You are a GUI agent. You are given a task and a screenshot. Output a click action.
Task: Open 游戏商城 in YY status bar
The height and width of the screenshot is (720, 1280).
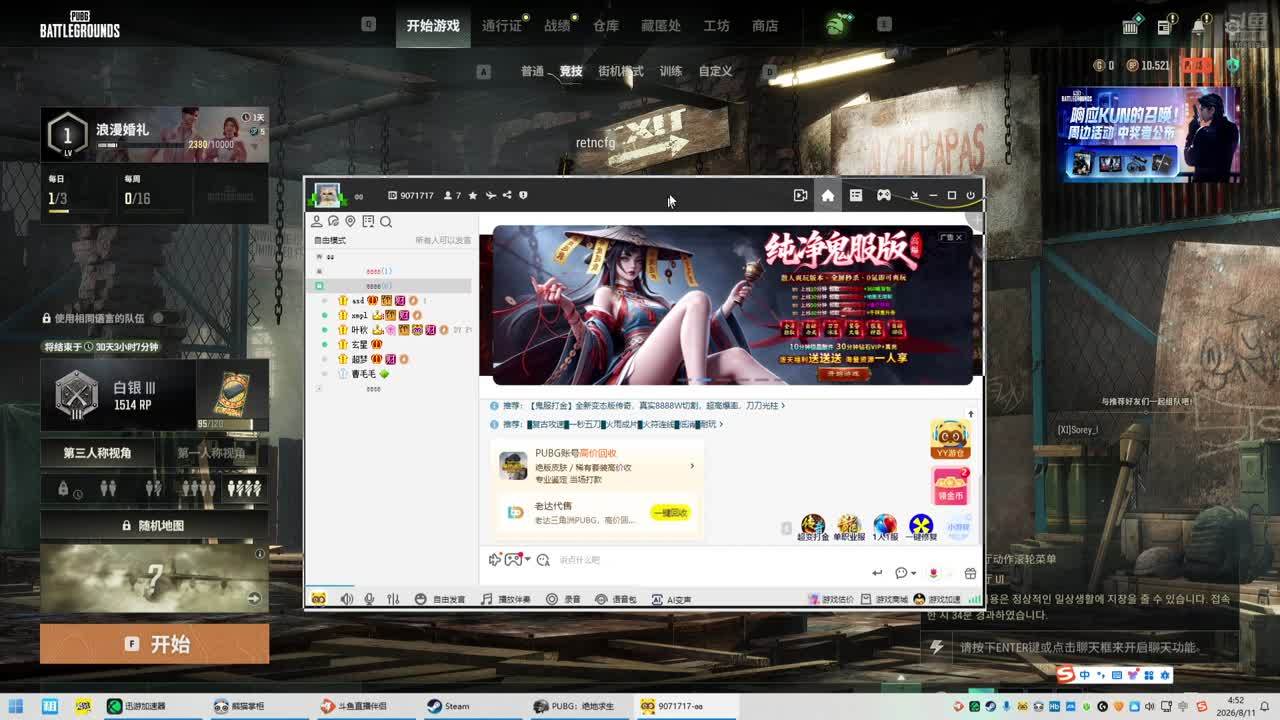(885, 599)
